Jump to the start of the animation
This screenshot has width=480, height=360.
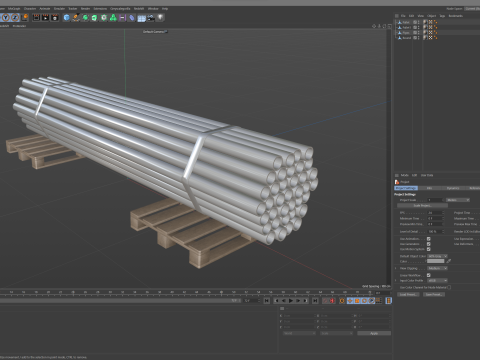(x=267, y=301)
